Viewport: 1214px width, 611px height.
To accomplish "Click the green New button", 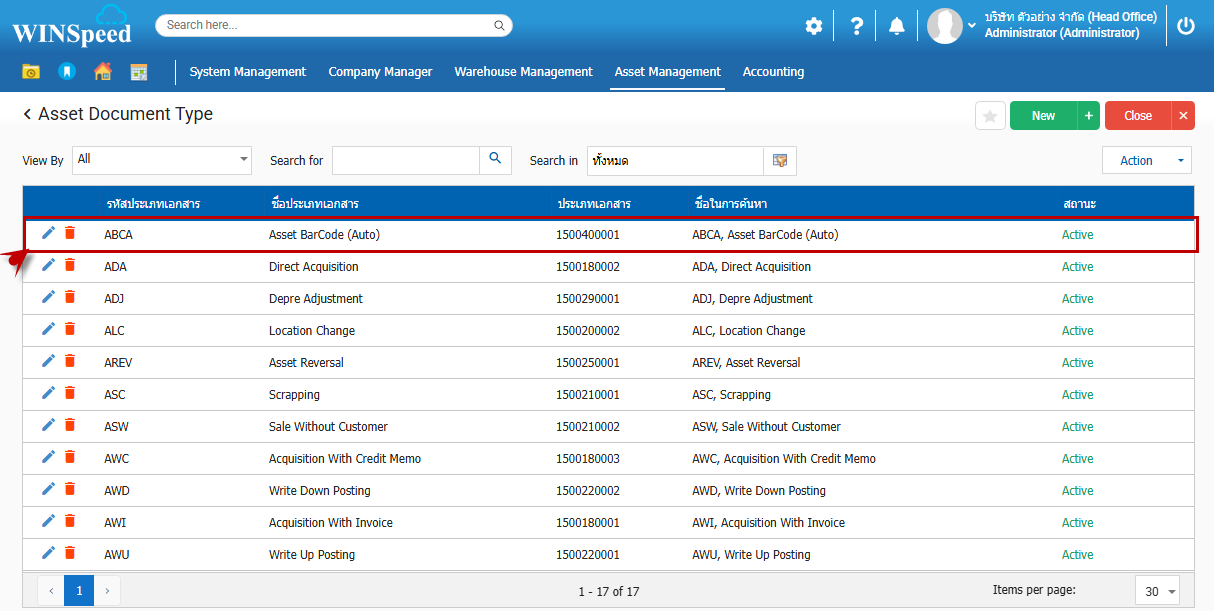I will (x=1043, y=116).
